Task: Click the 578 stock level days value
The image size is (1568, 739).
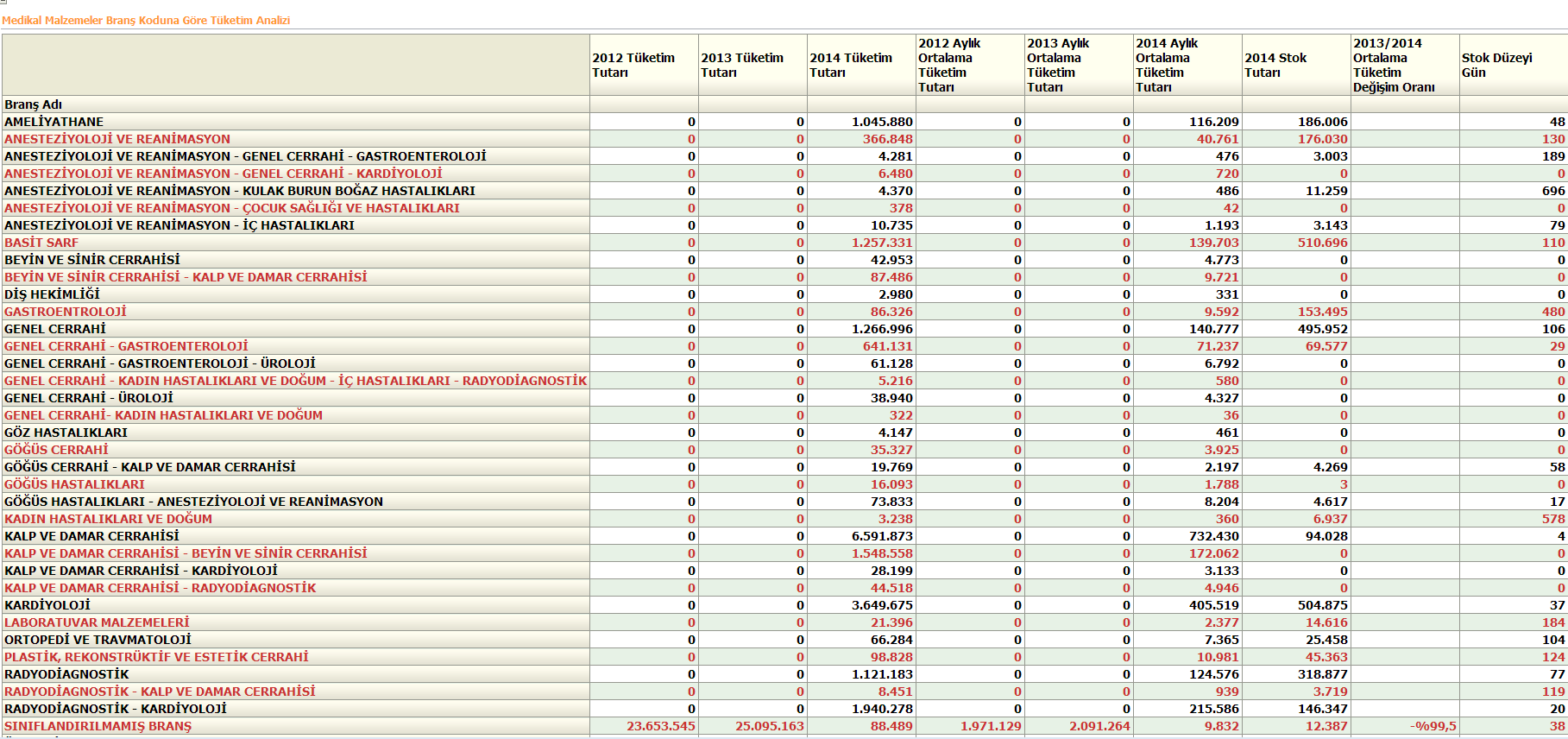Action: pyautogui.click(x=1553, y=519)
